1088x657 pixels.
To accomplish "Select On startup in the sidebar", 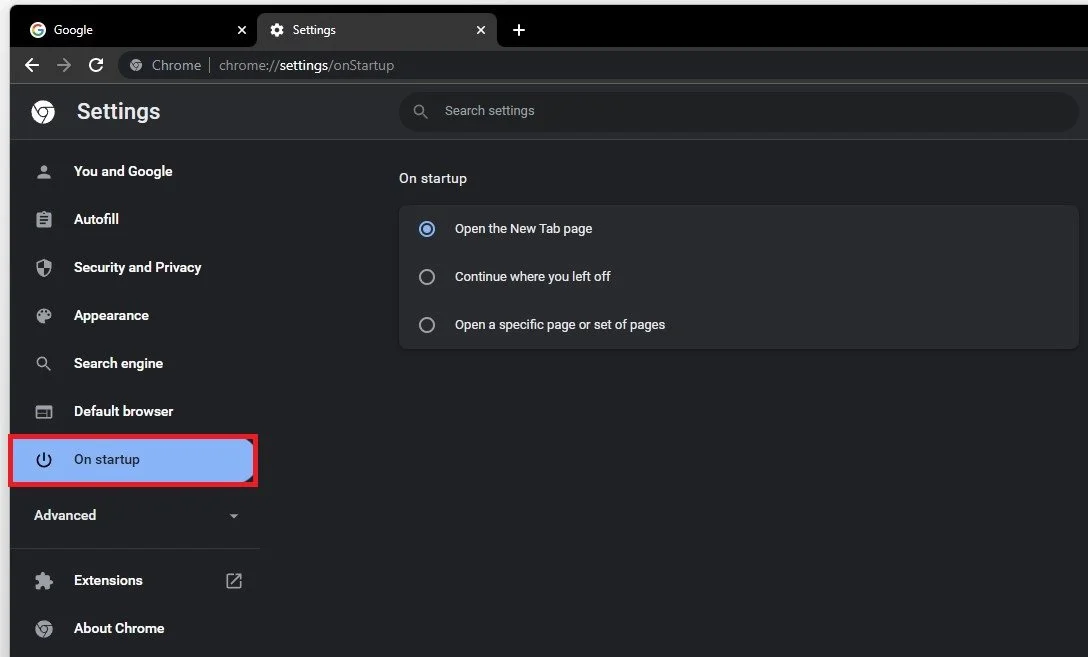I will (x=133, y=460).
